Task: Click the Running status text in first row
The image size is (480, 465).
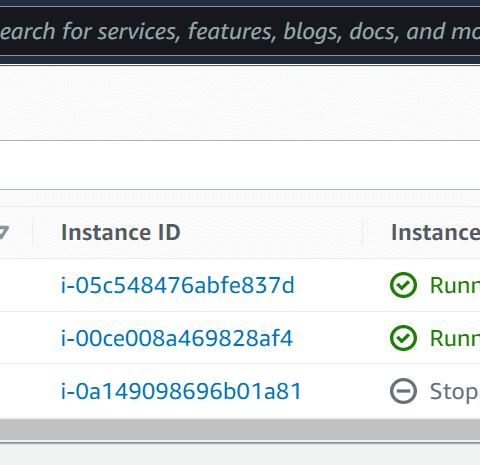Action: pos(455,286)
